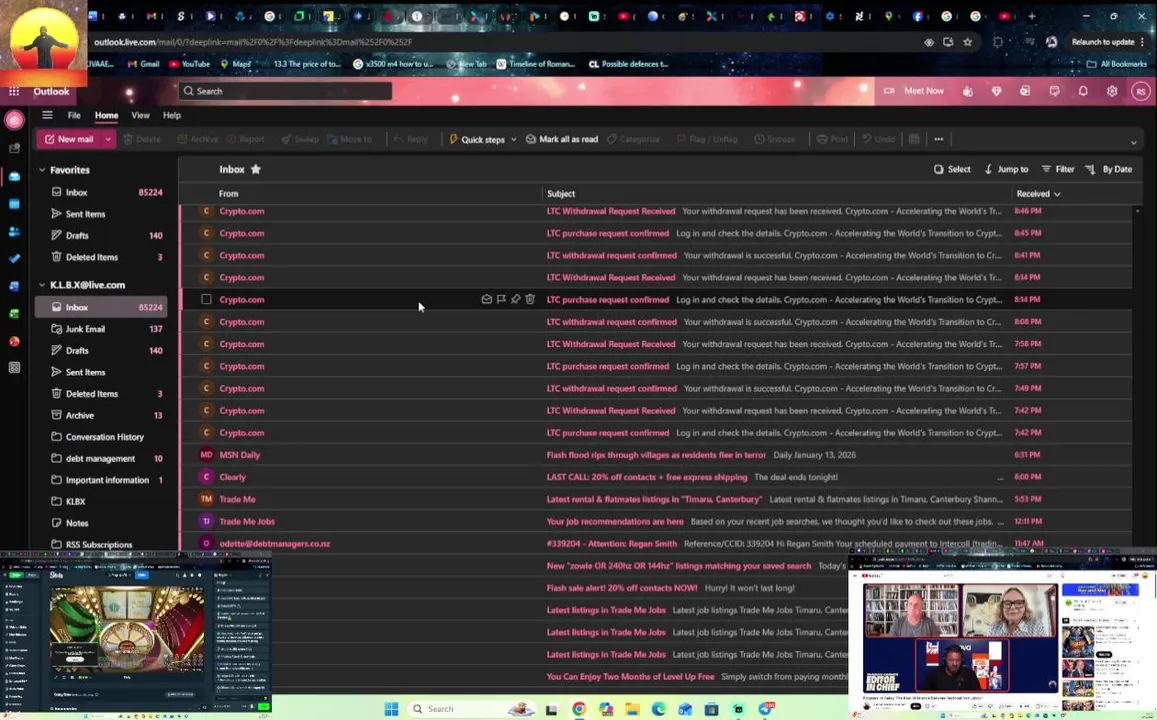Expand the ribbon display options chevron
1157x720 pixels.
1133,142
